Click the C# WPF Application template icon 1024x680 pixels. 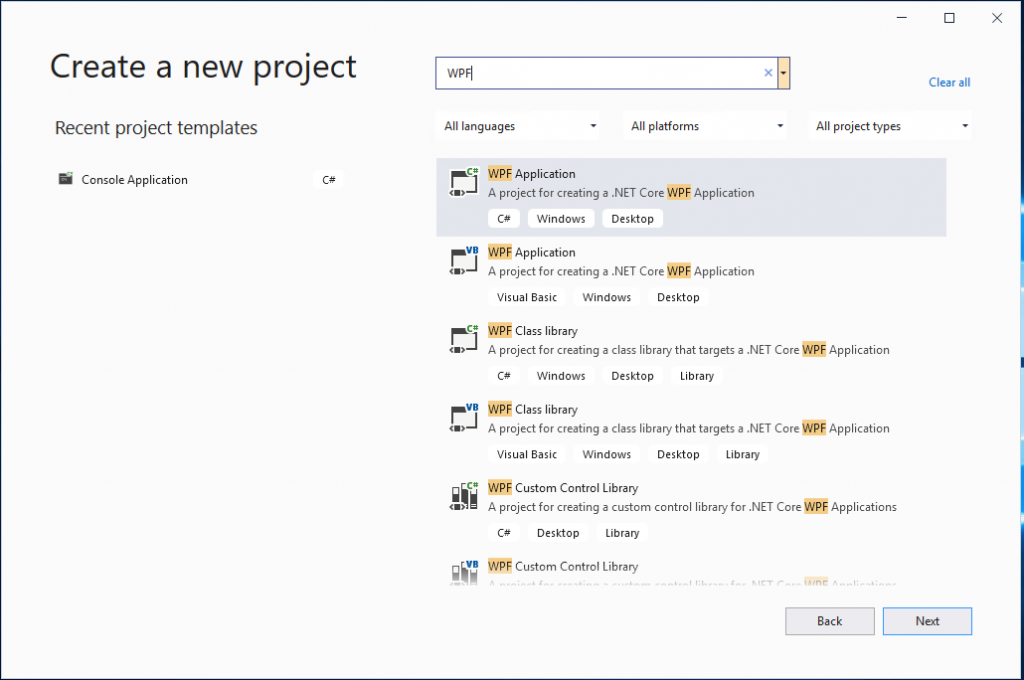coord(463,182)
